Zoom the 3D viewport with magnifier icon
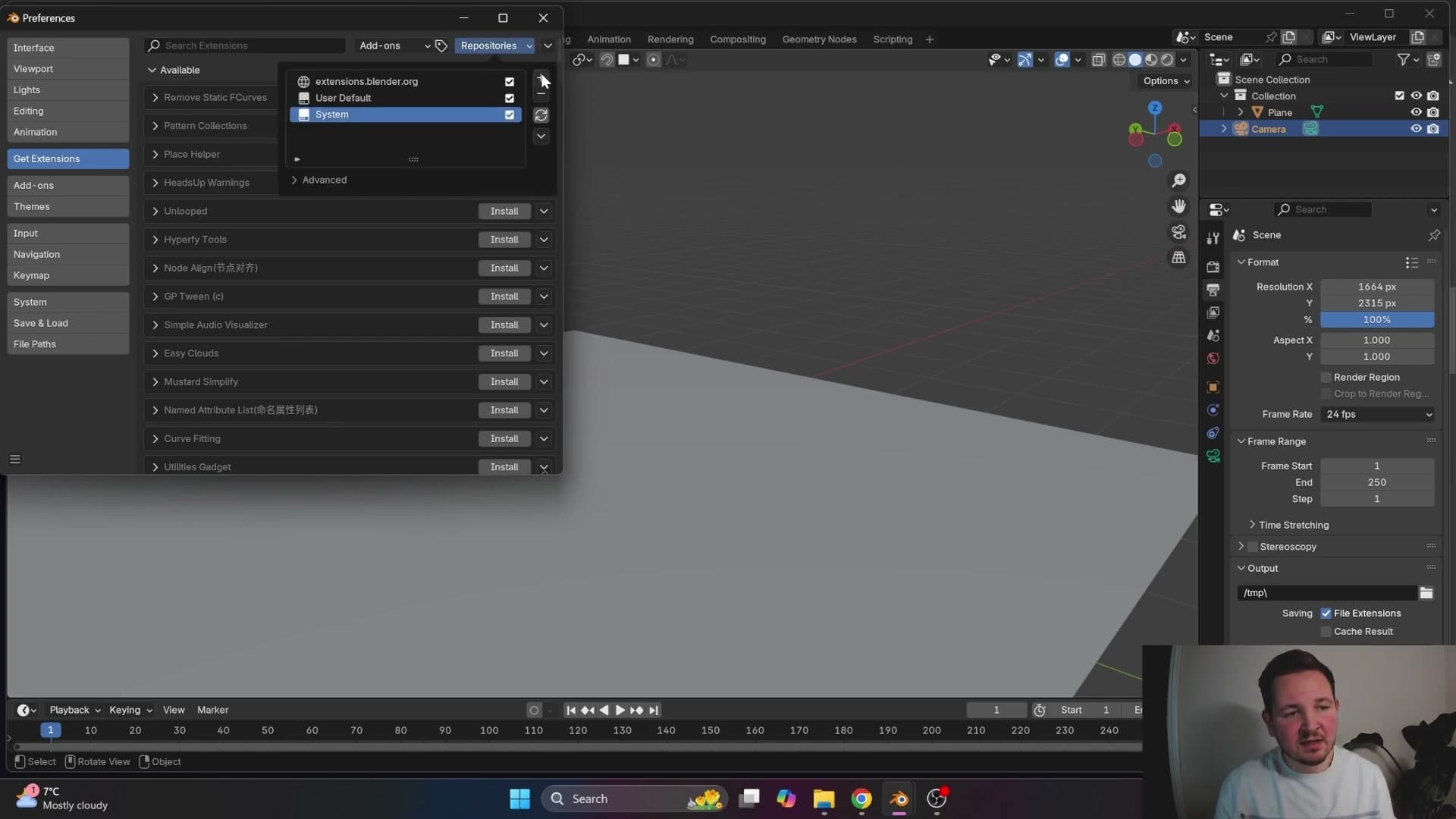 pos(1178,180)
